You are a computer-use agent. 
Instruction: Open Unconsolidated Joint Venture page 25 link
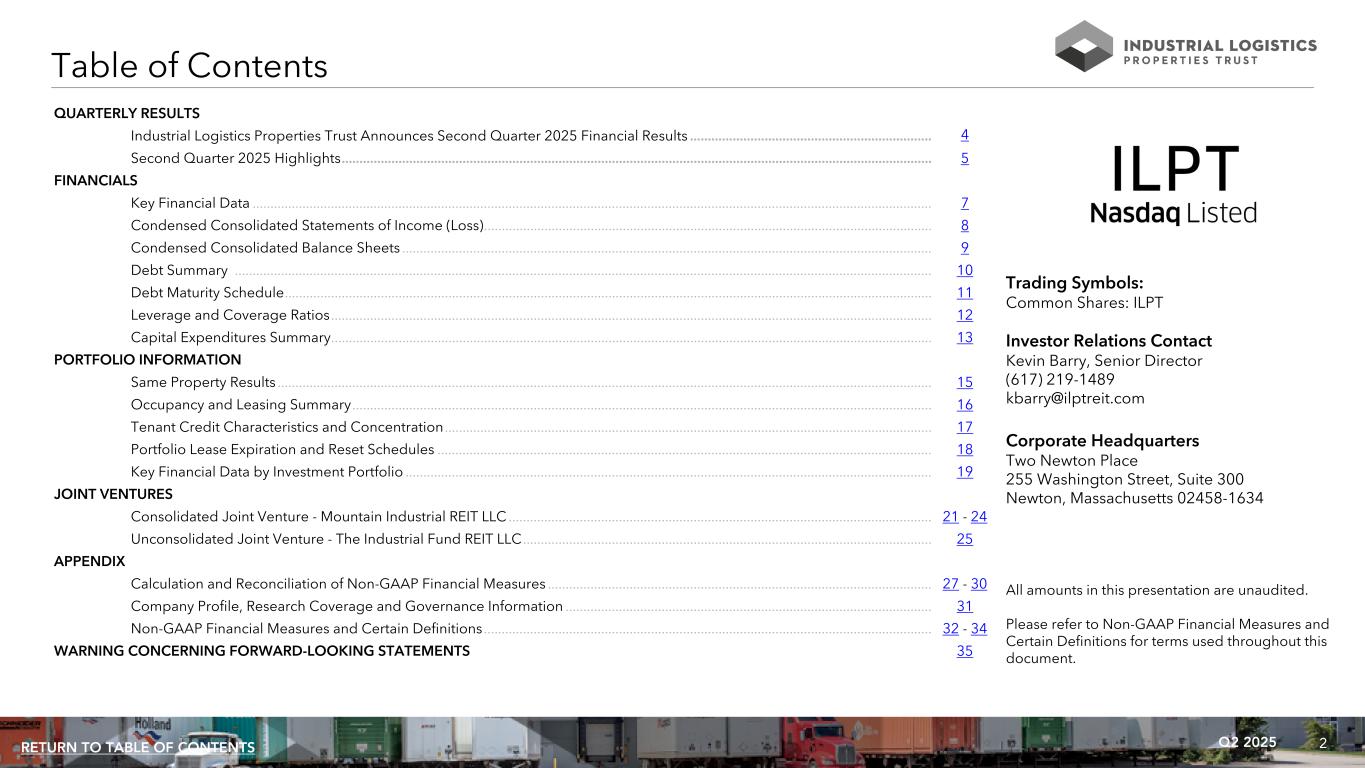[x=964, y=539]
